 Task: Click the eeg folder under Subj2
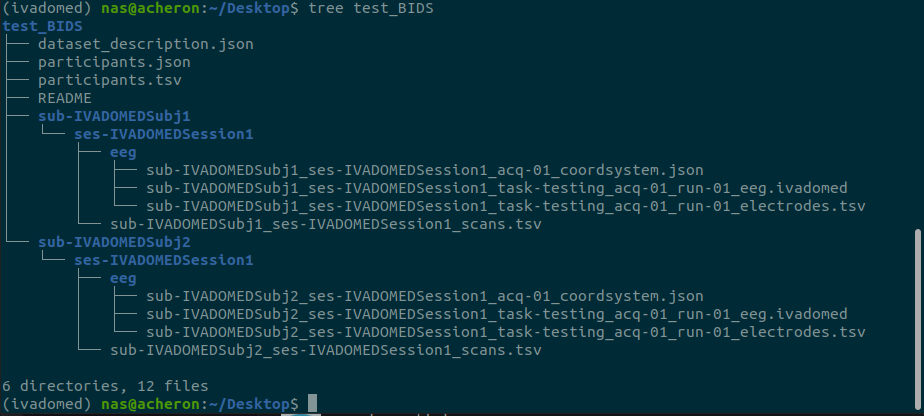[123, 279]
